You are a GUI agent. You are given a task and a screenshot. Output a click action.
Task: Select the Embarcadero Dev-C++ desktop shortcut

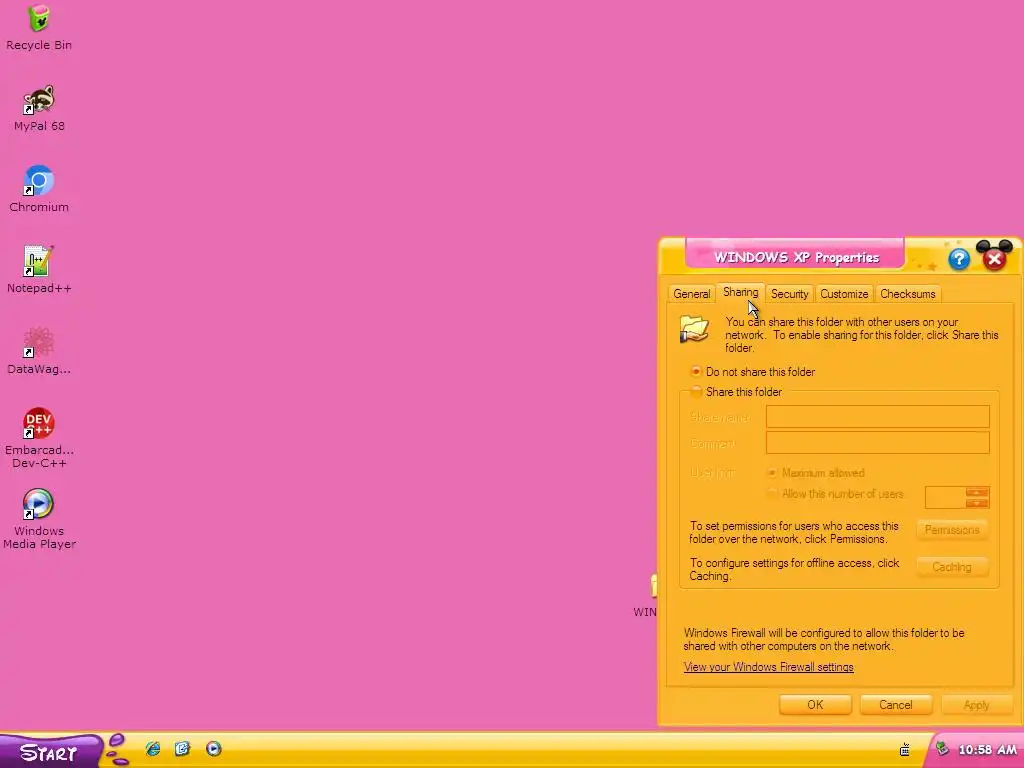click(39, 439)
